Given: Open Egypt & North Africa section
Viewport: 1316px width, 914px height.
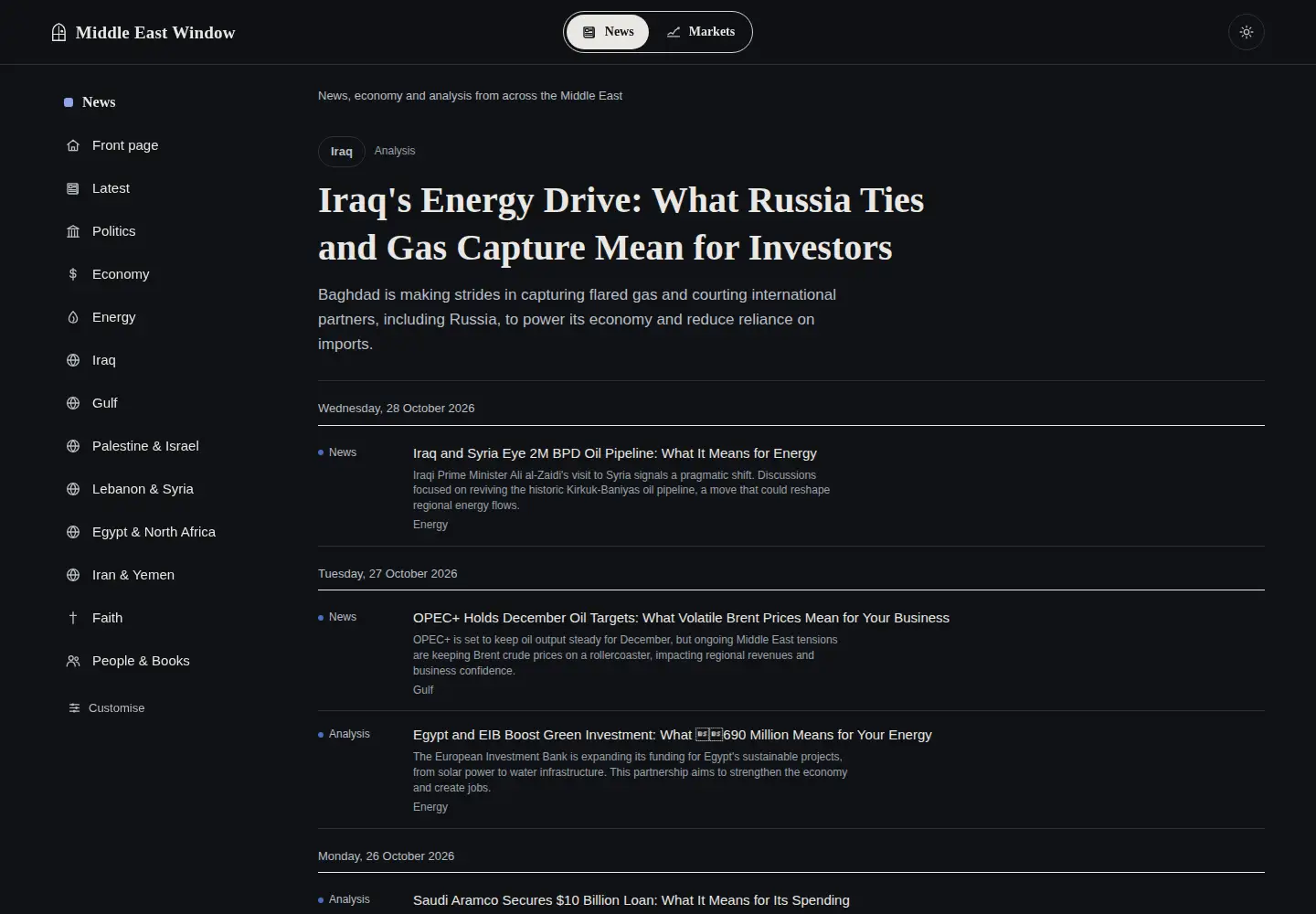Looking at the screenshot, I should (154, 532).
